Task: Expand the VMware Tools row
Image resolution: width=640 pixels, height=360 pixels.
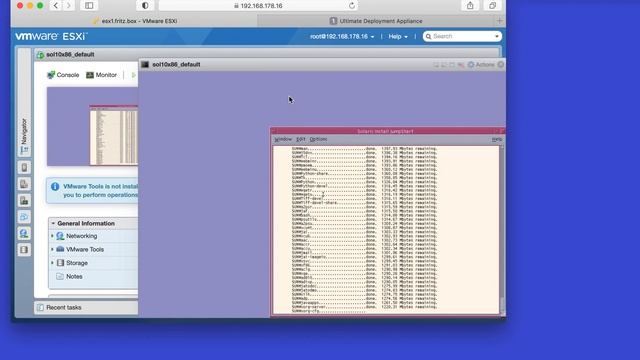Action: pos(52,249)
